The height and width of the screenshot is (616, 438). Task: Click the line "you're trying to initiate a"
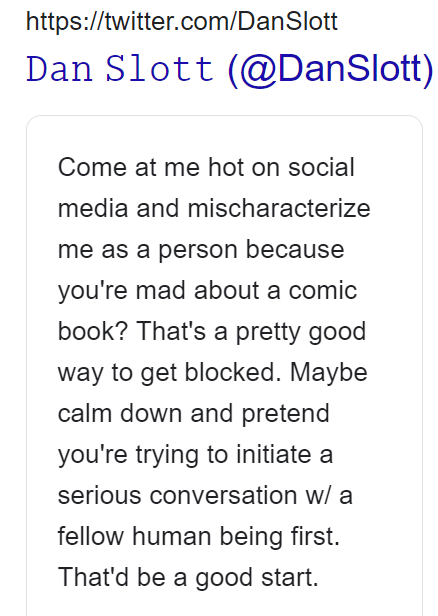tap(196, 455)
